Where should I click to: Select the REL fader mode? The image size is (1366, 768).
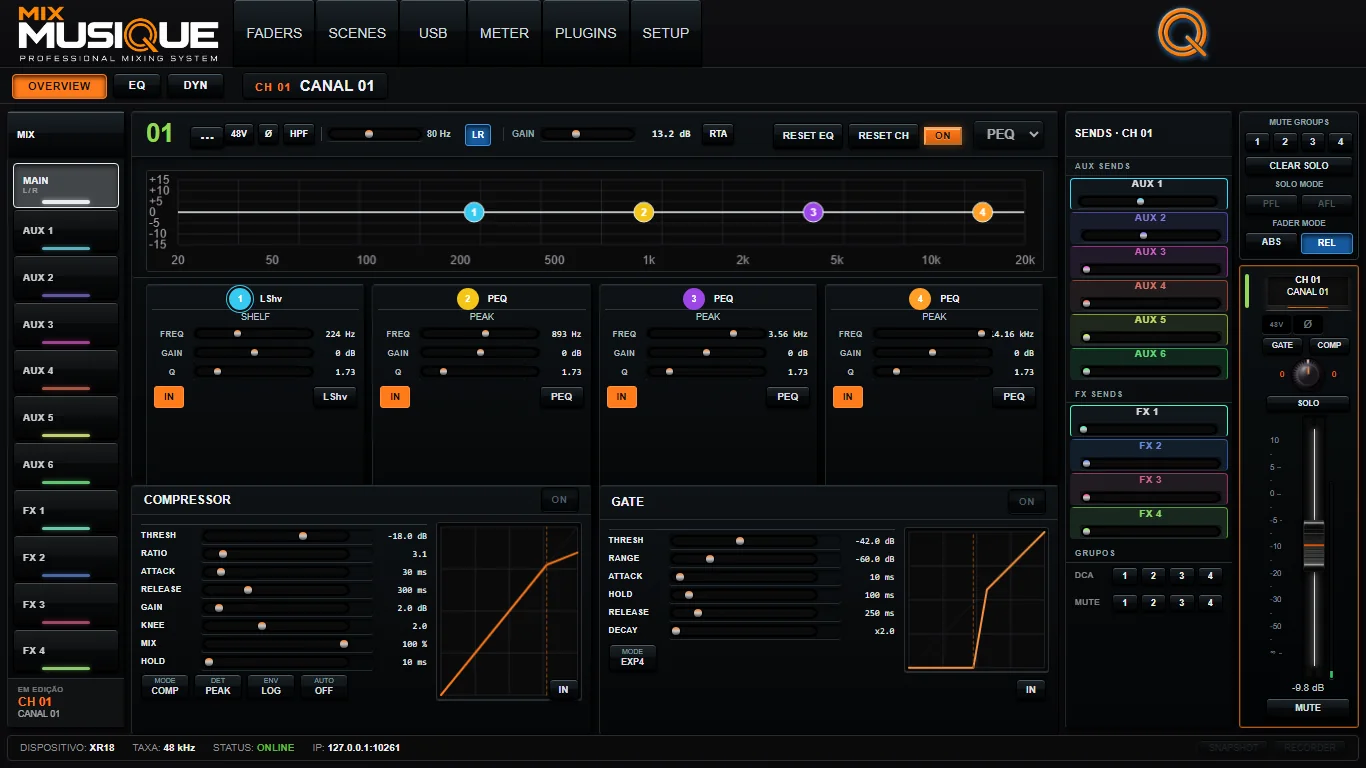coord(1327,242)
